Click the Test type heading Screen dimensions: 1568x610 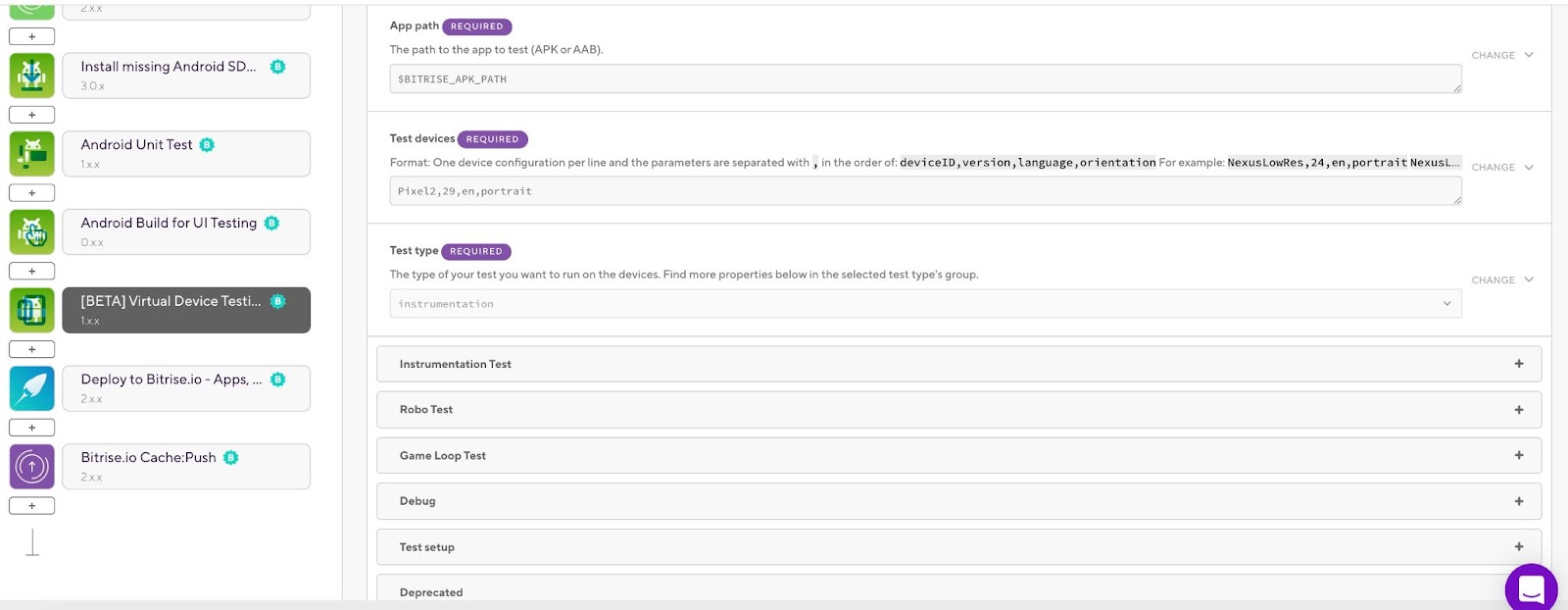click(414, 251)
